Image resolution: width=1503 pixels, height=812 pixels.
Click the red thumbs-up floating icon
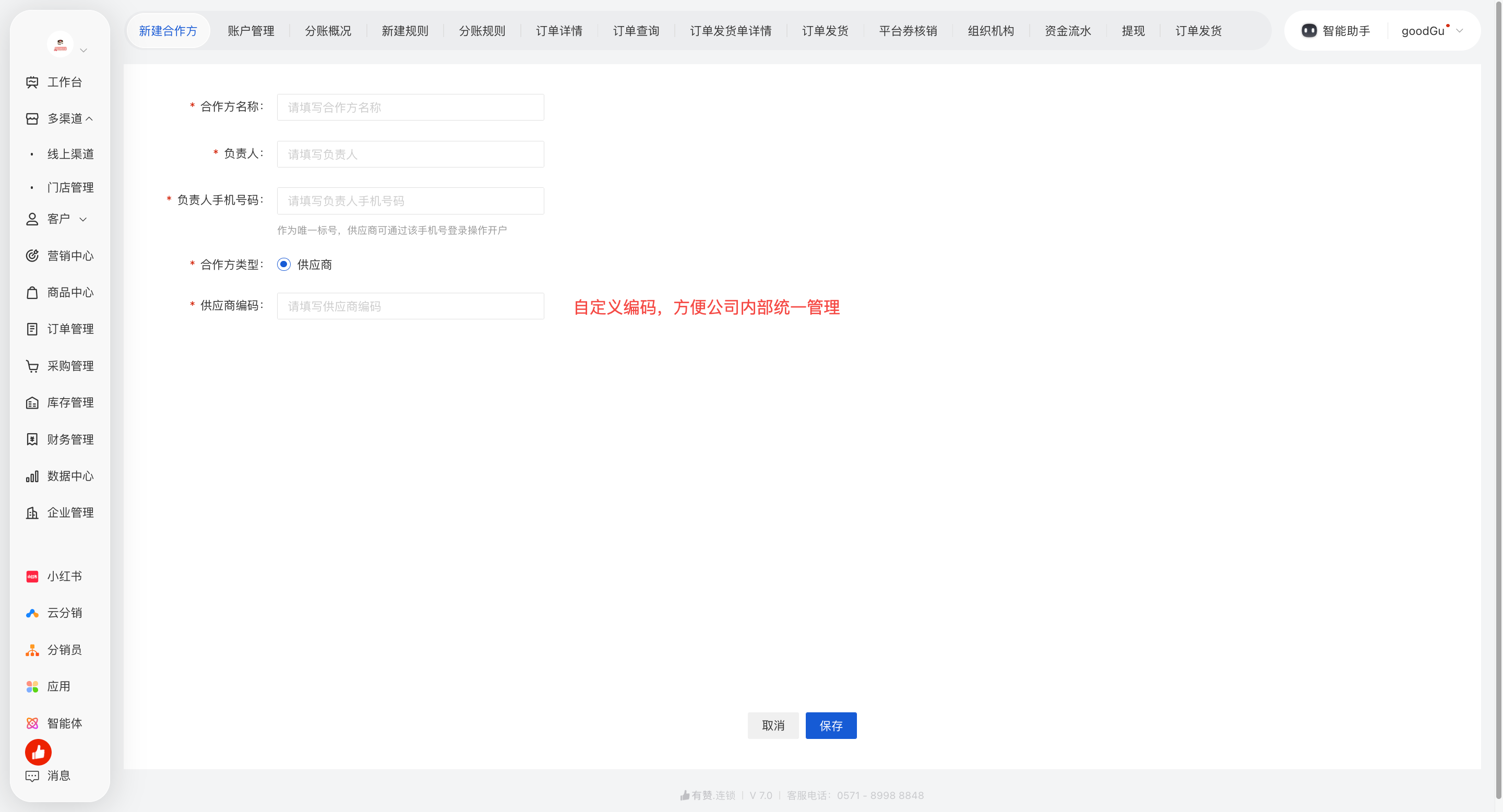38,753
